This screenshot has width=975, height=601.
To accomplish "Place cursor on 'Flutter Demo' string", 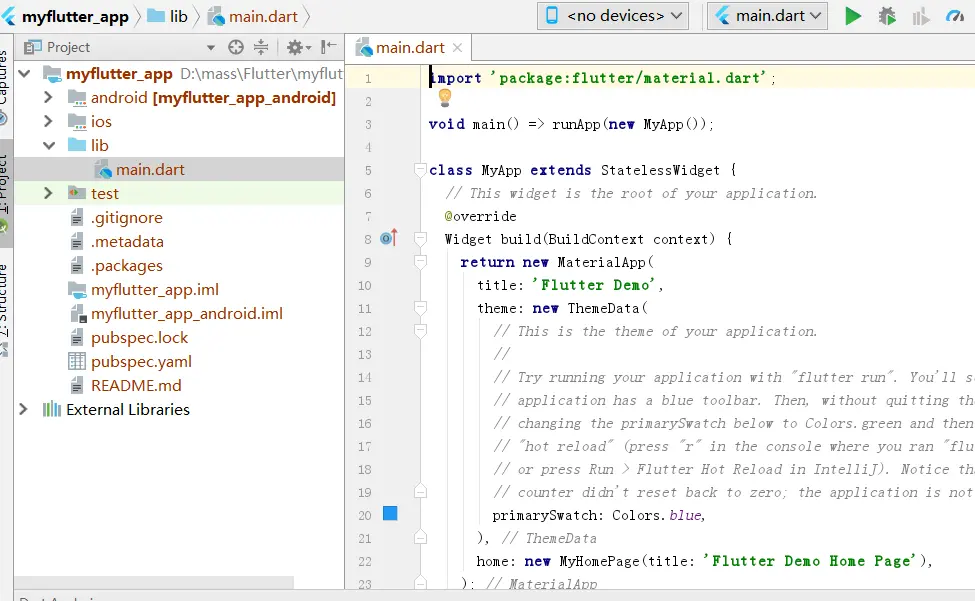I will pos(594,285).
